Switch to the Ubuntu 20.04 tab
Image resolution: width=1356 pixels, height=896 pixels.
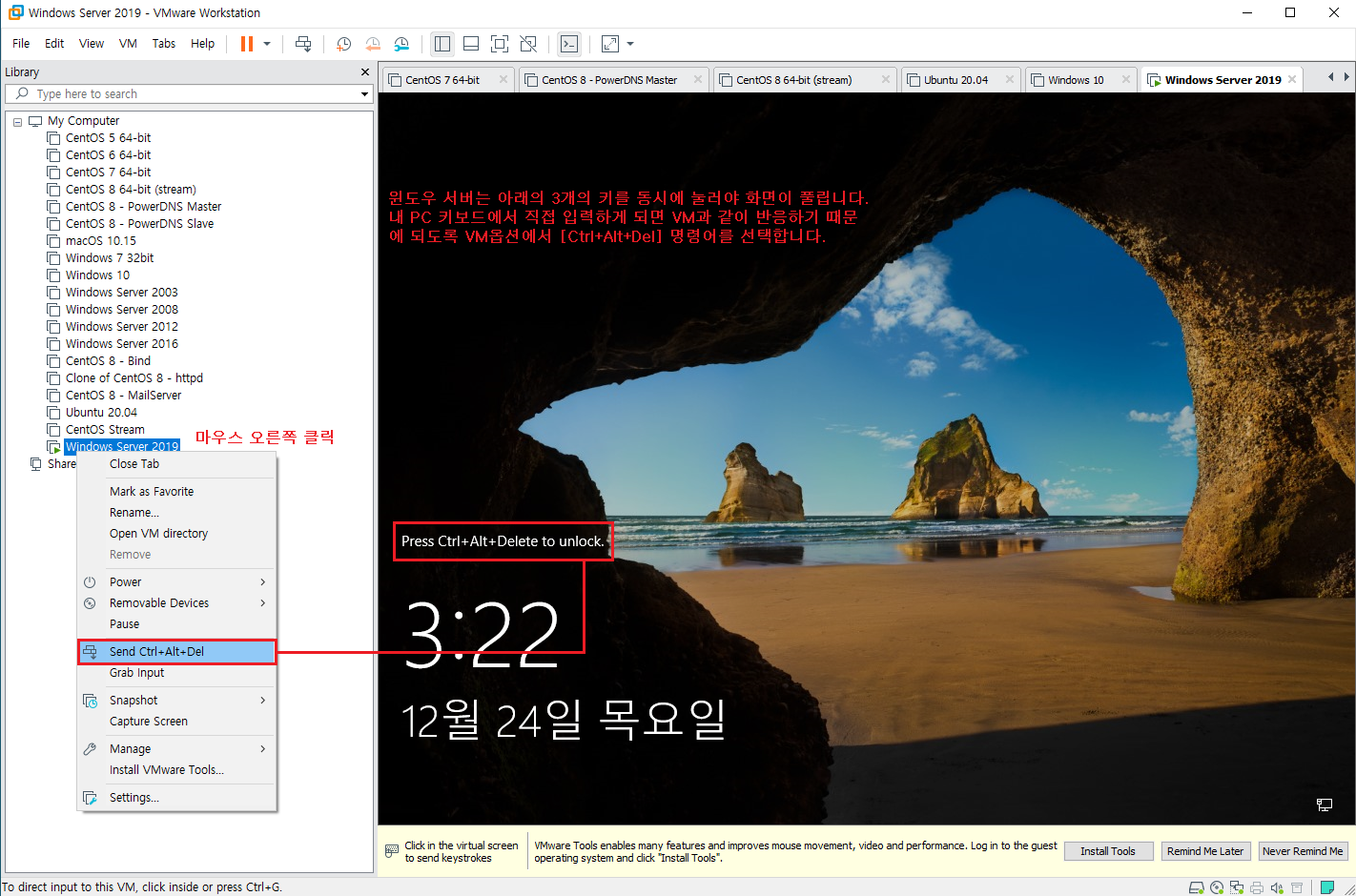pyautogui.click(x=955, y=80)
